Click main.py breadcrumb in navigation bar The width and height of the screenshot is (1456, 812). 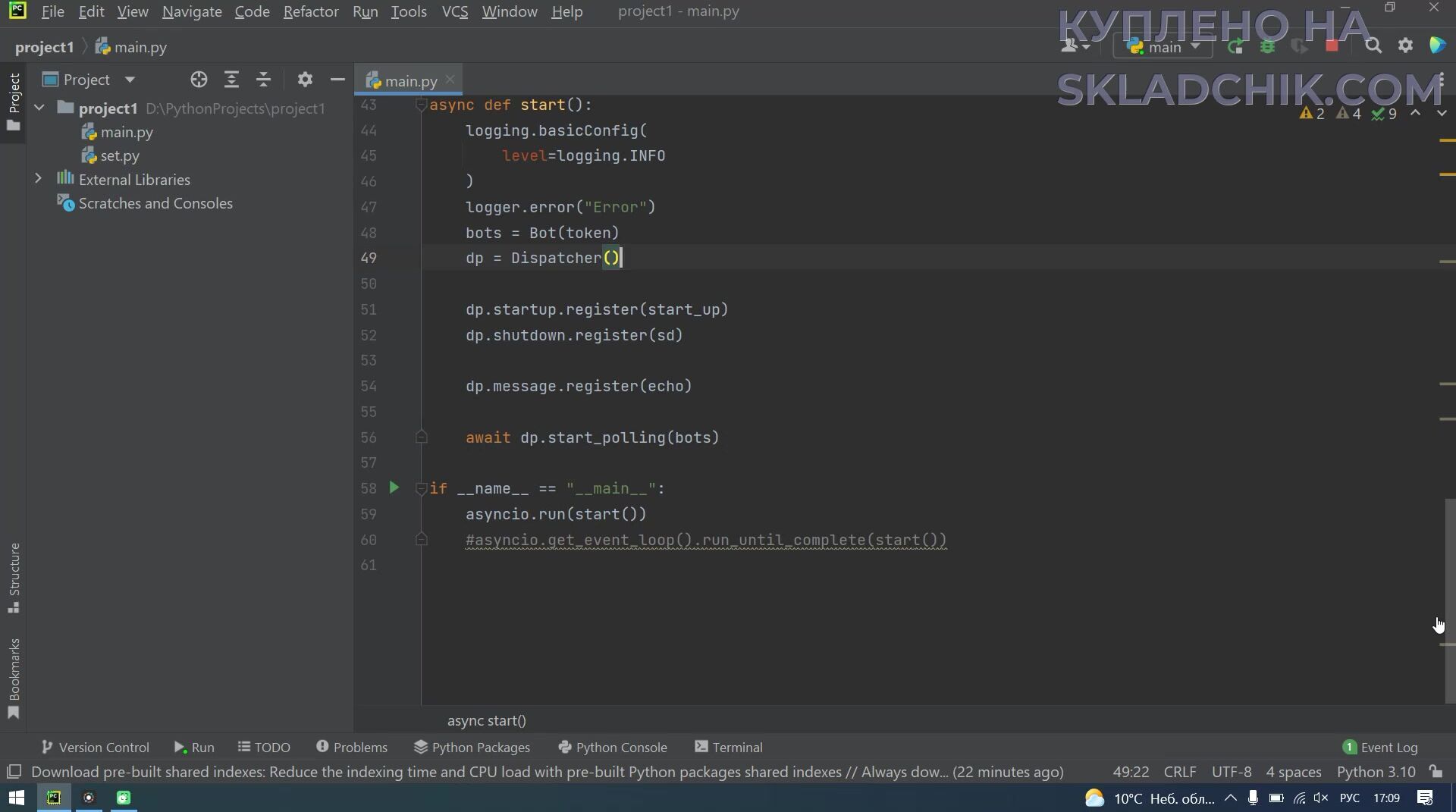(131, 47)
